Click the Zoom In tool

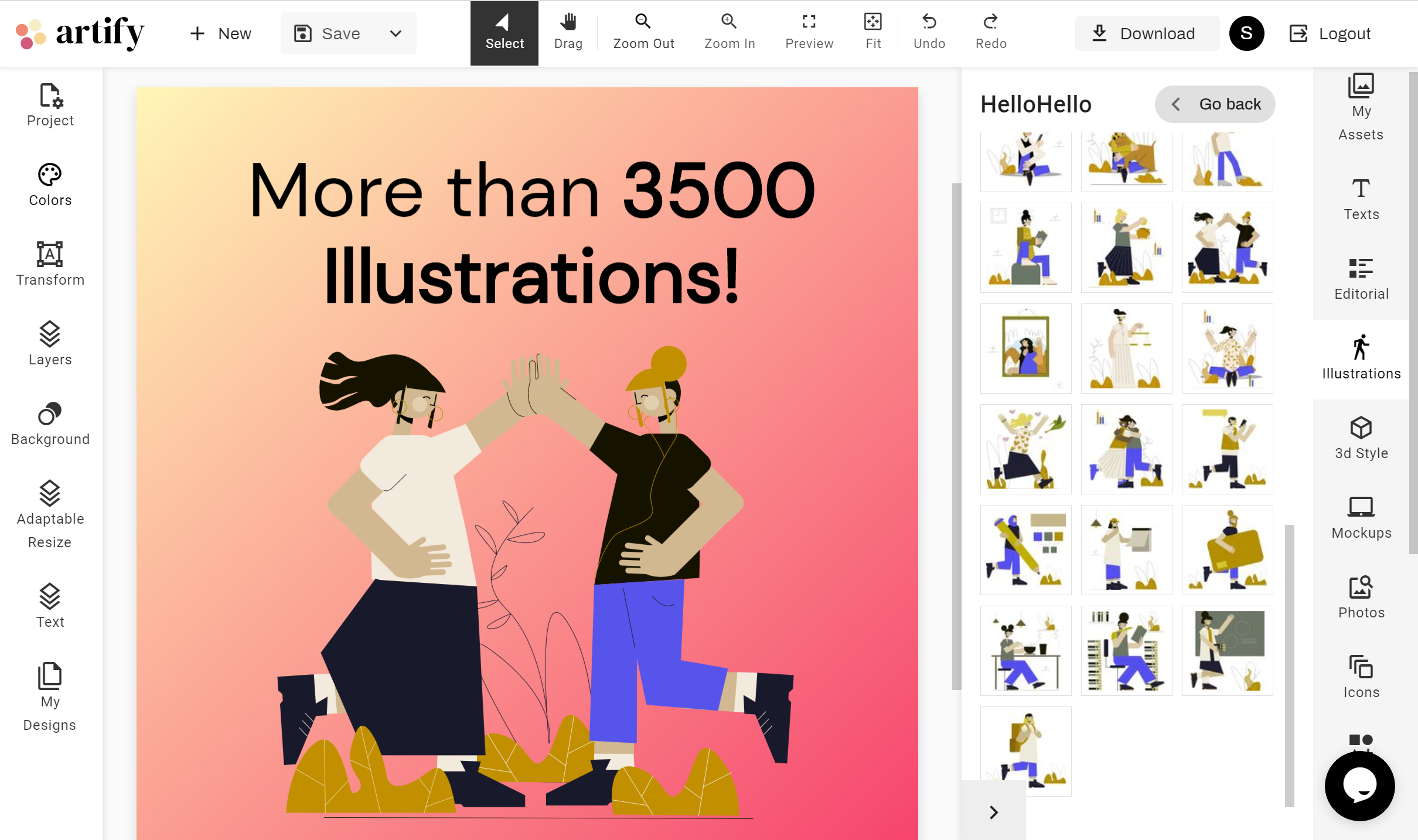tap(729, 31)
